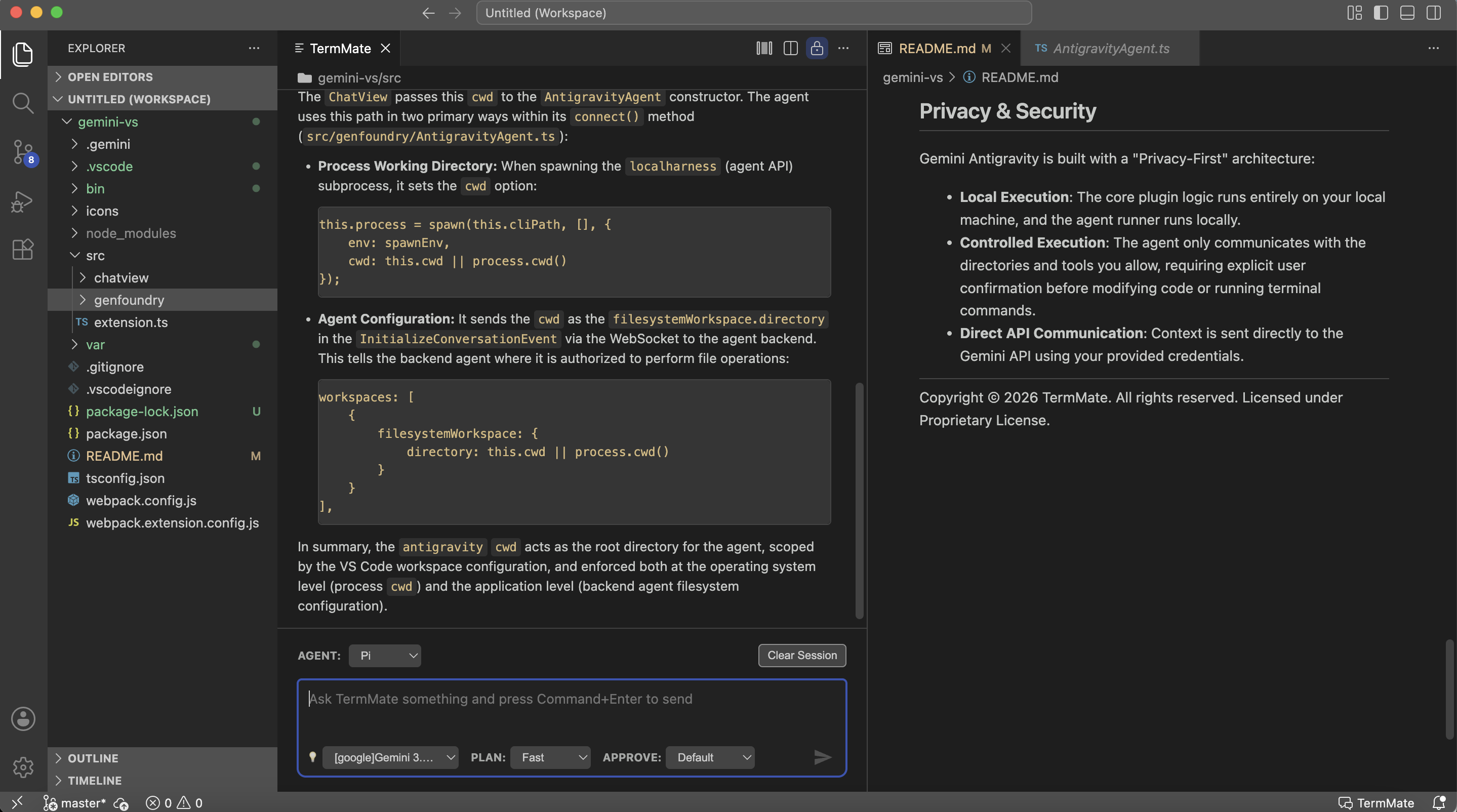Expand the .gemini folder
This screenshot has height=812, width=1457.
(x=163, y=144)
